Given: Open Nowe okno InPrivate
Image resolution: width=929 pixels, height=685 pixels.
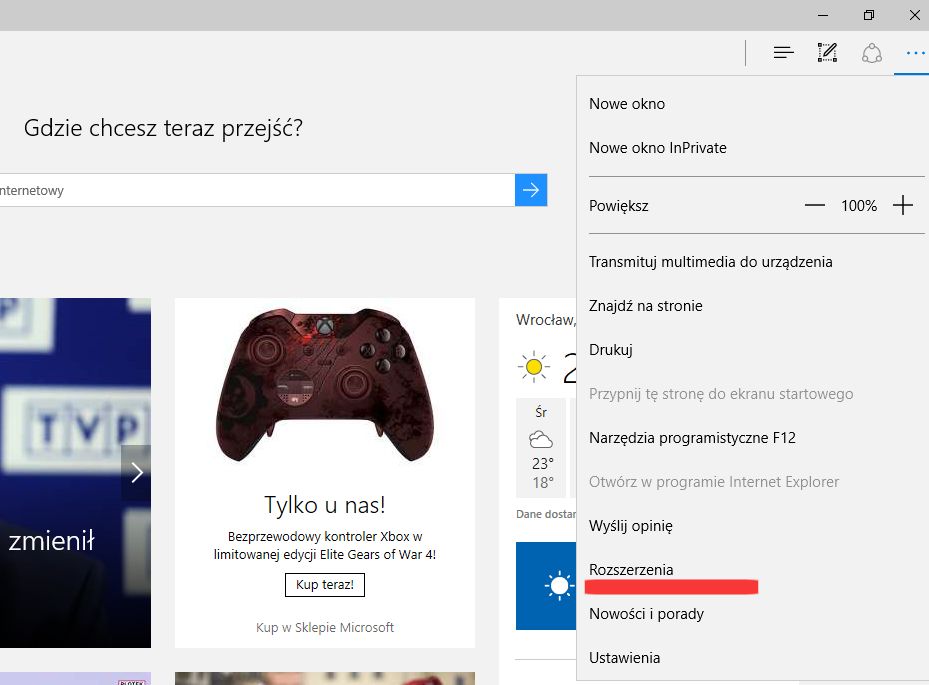Looking at the screenshot, I should pyautogui.click(x=658, y=148).
